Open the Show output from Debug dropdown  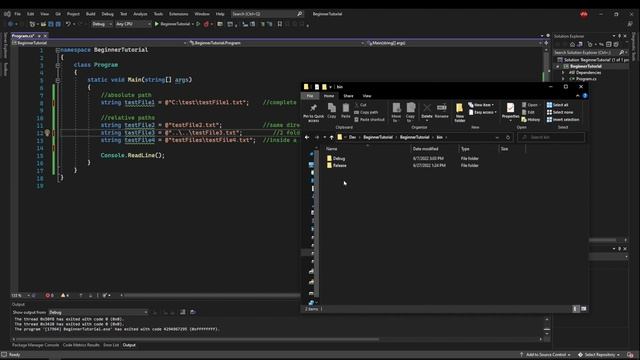tap(98, 312)
